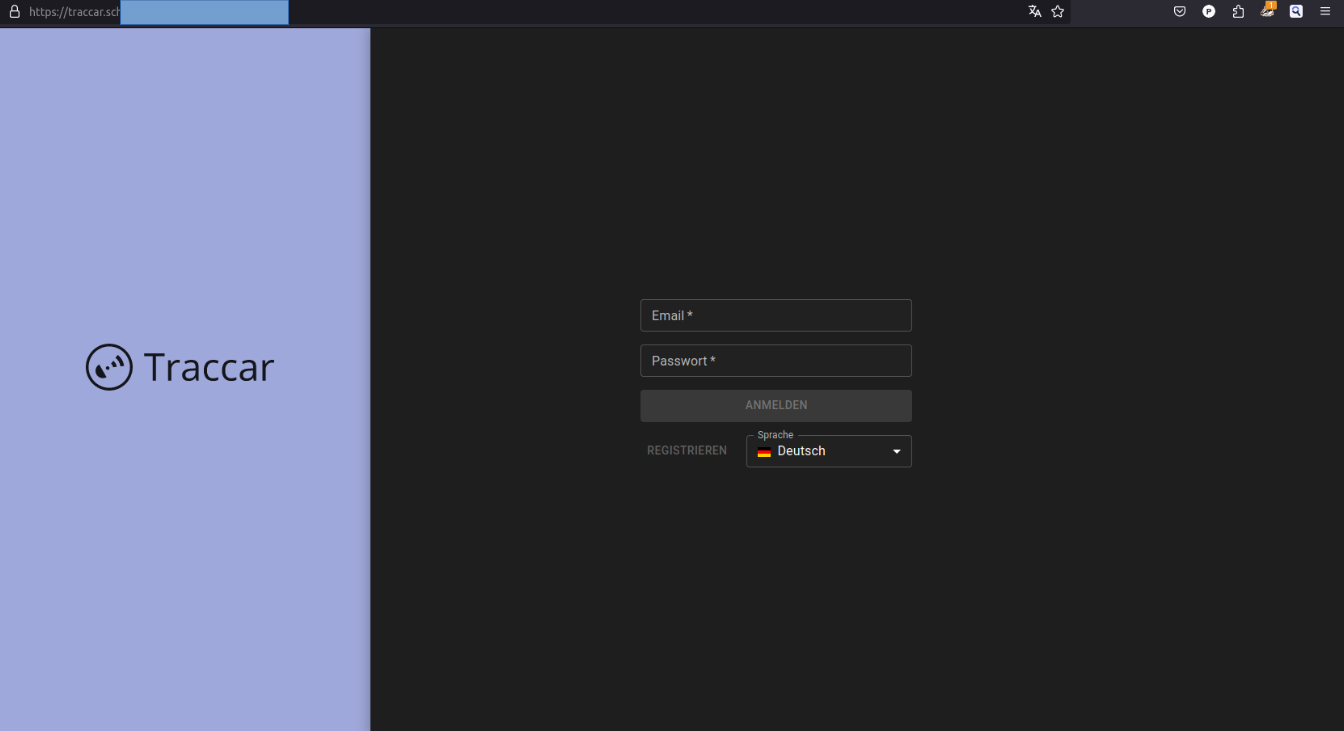Open the browser hamburger application menu
This screenshot has height=731, width=1344.
click(1325, 12)
